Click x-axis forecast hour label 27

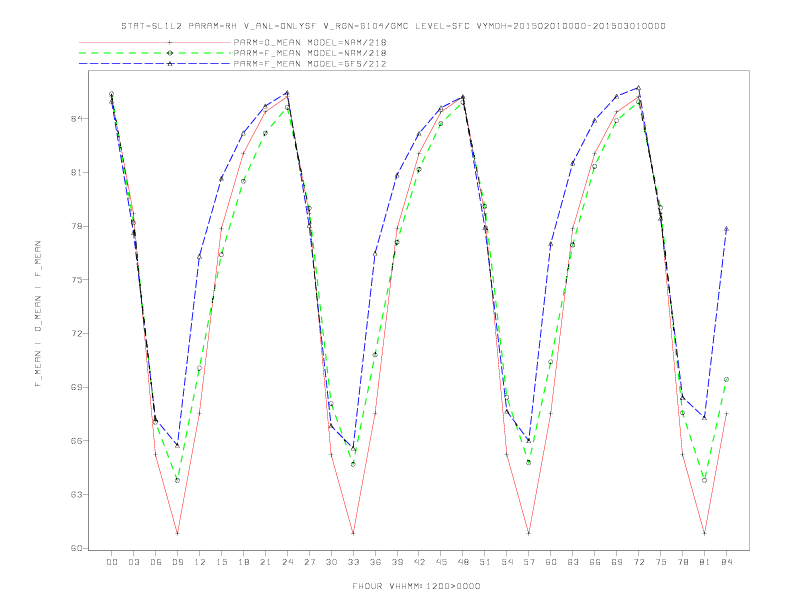pyautogui.click(x=309, y=562)
